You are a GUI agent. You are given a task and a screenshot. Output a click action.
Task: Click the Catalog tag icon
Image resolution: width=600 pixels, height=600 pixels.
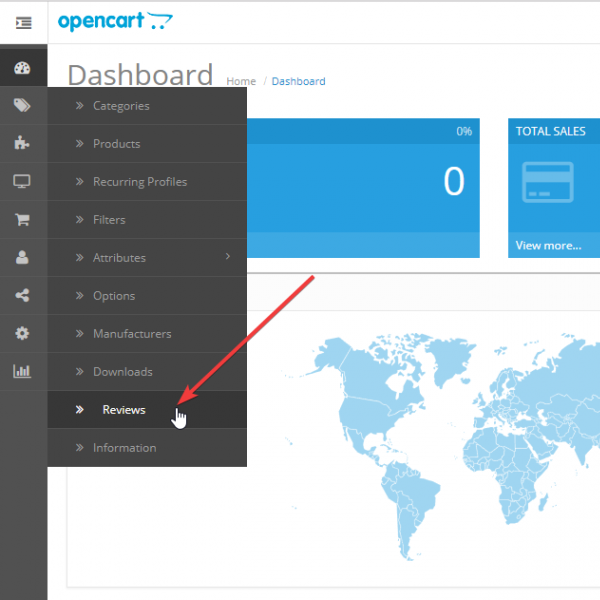point(23,106)
